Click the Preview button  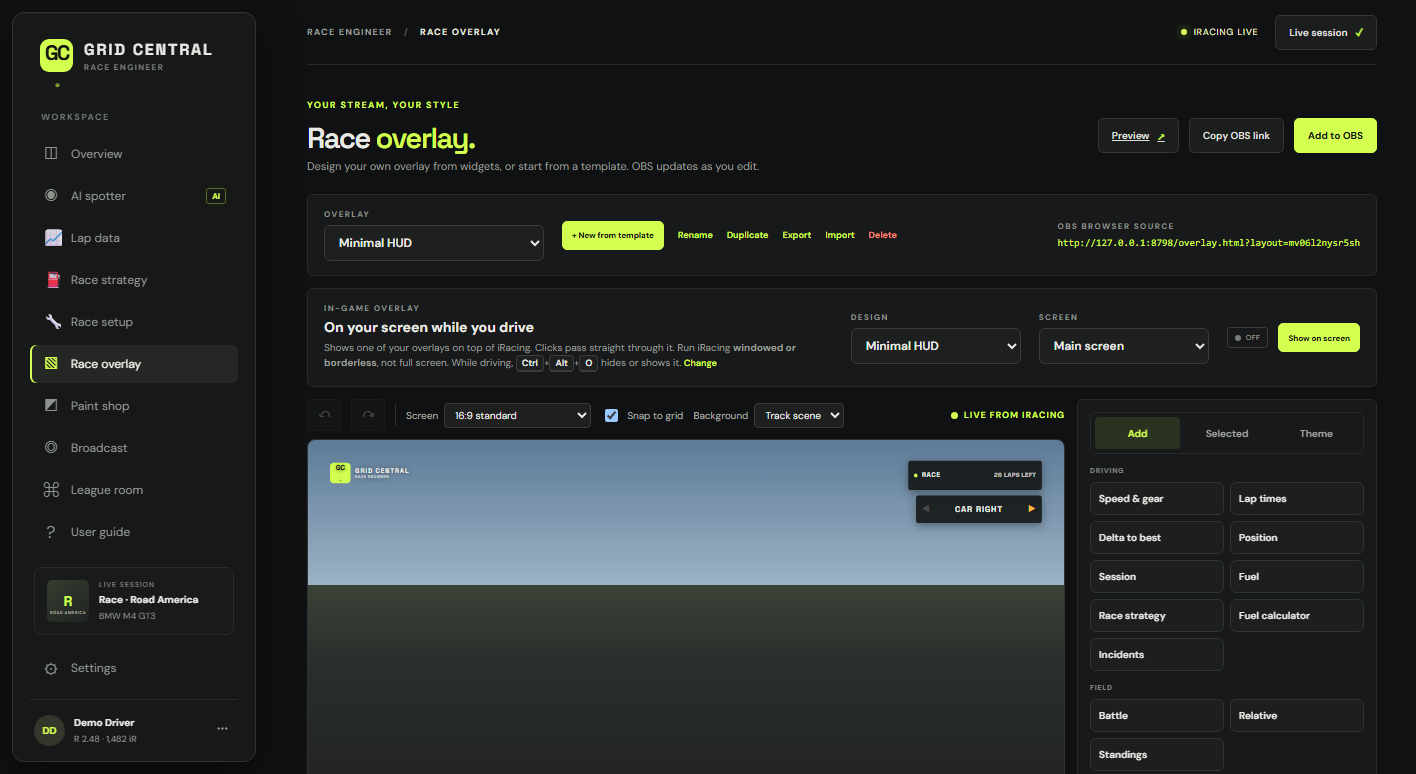coord(1138,136)
